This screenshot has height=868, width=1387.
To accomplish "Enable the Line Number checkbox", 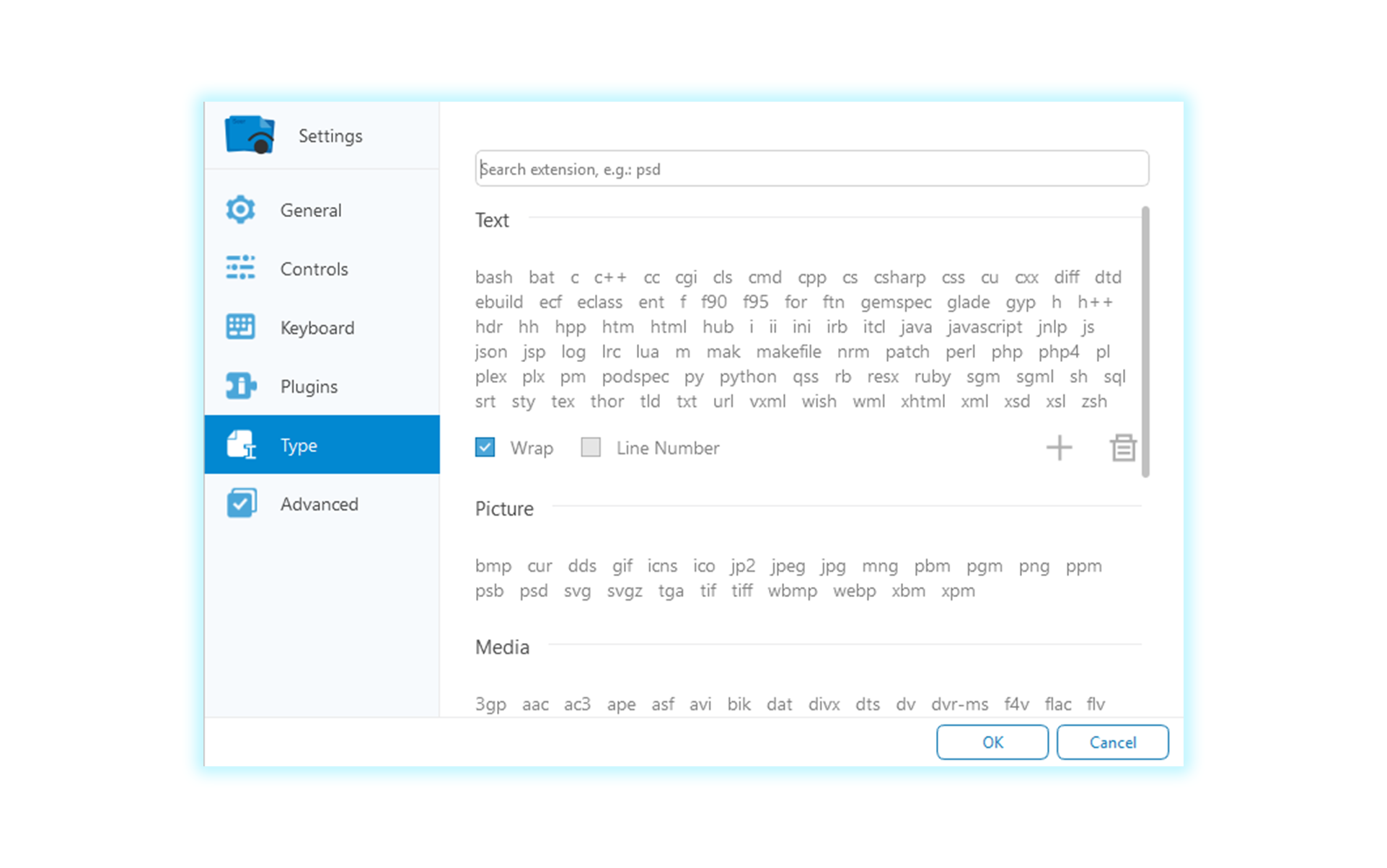I will tap(591, 448).
